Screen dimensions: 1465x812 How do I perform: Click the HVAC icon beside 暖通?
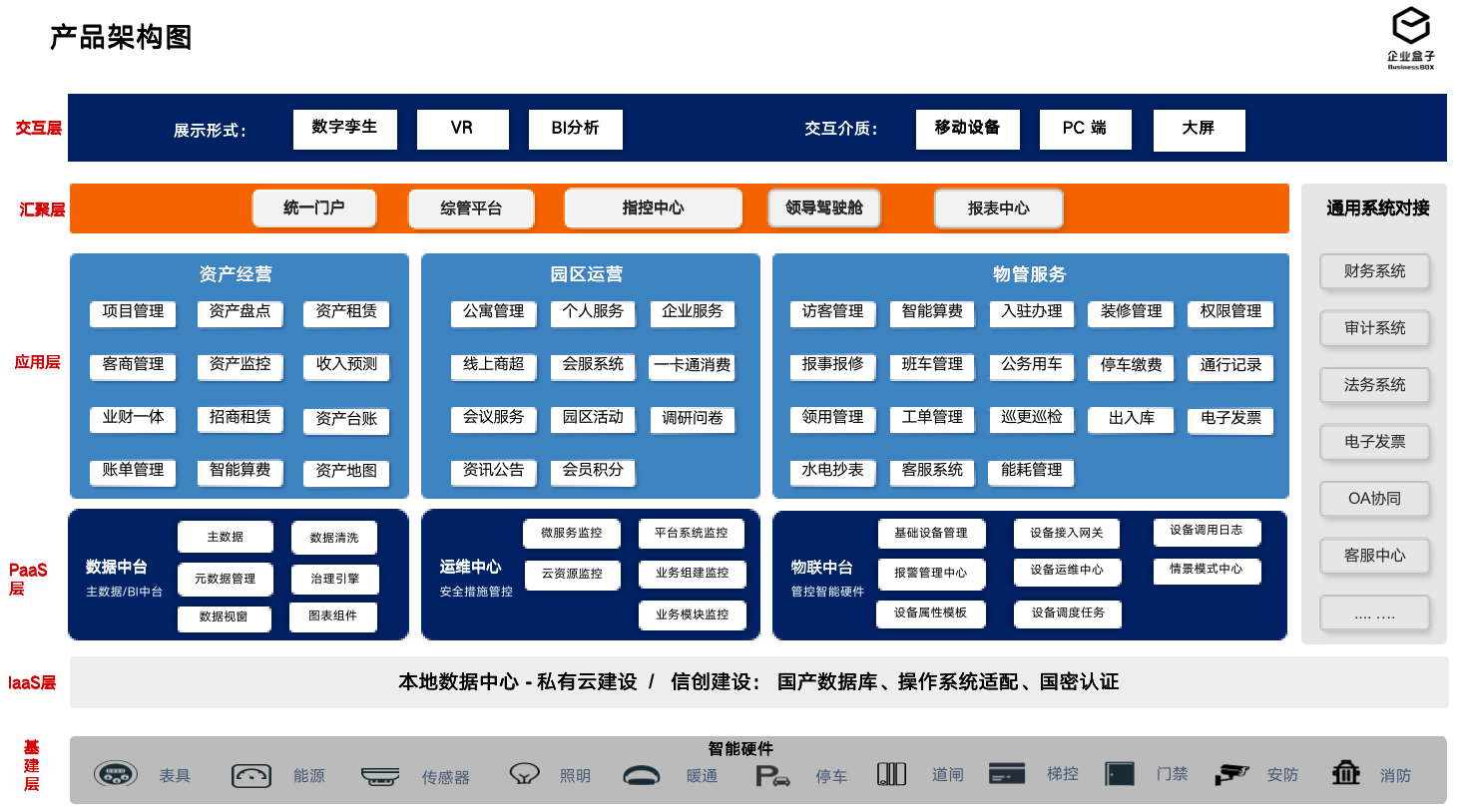[641, 776]
